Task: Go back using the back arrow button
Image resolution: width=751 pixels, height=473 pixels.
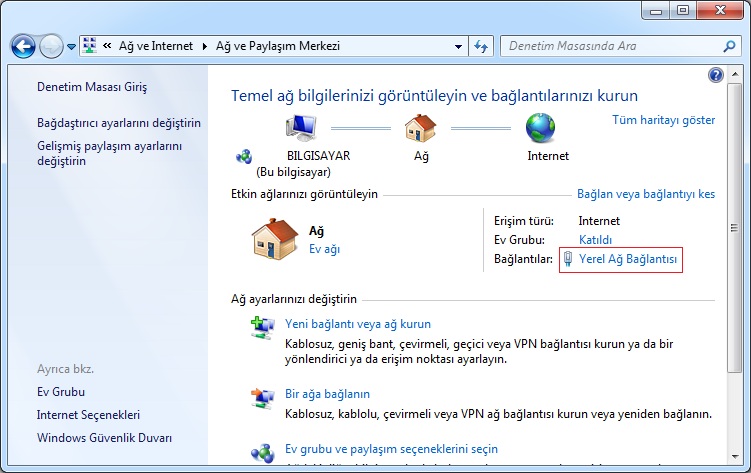Action: (x=24, y=46)
